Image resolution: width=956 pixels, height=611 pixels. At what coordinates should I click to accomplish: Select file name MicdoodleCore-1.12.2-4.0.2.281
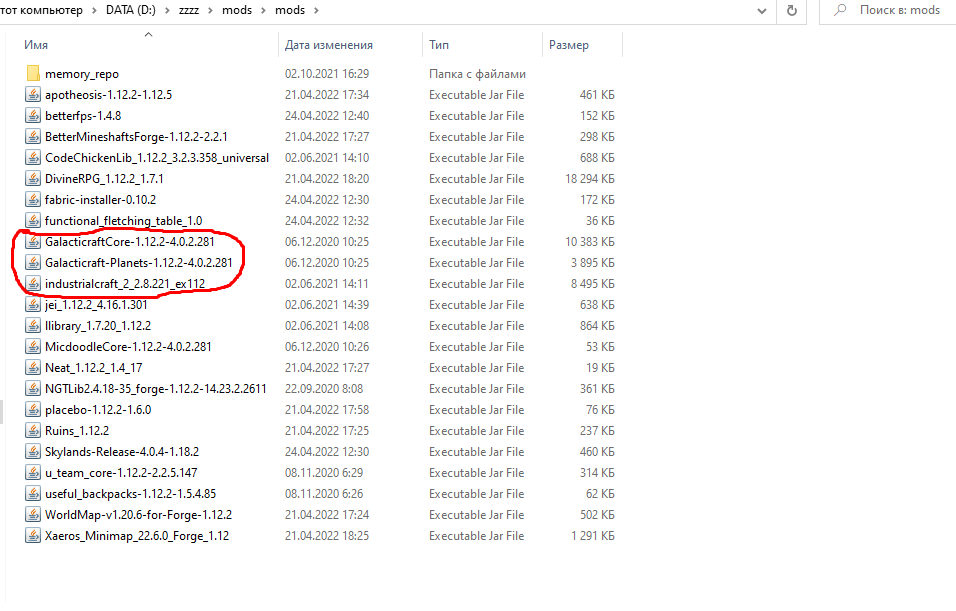click(128, 347)
